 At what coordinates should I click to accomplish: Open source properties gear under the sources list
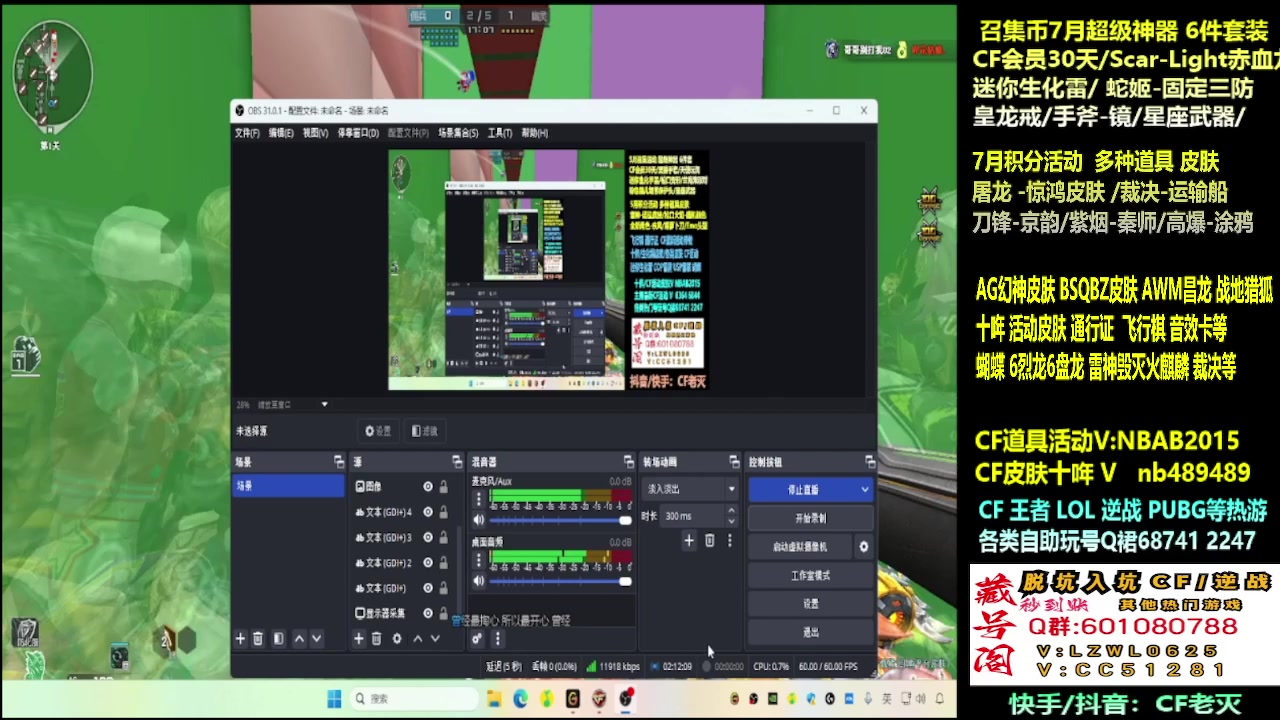pyautogui.click(x=397, y=638)
